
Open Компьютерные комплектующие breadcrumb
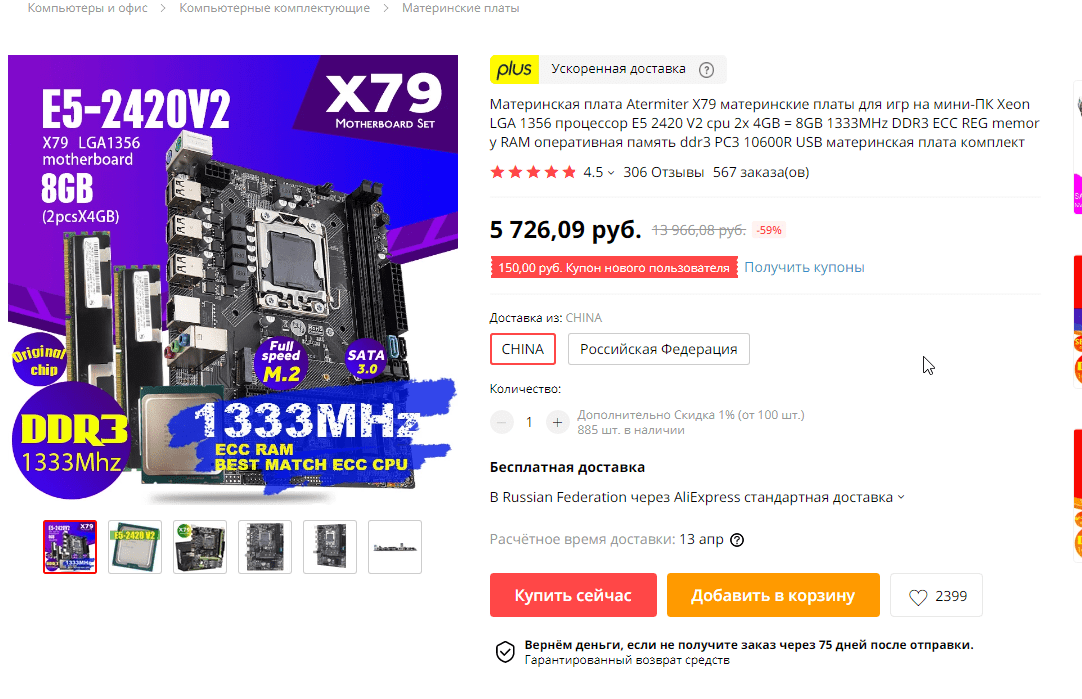[275, 8]
